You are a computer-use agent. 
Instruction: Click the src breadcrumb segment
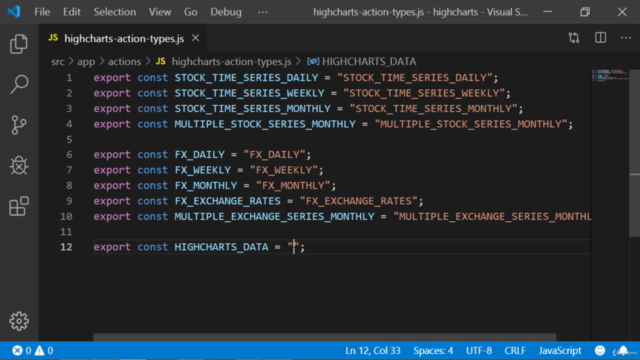coord(58,62)
